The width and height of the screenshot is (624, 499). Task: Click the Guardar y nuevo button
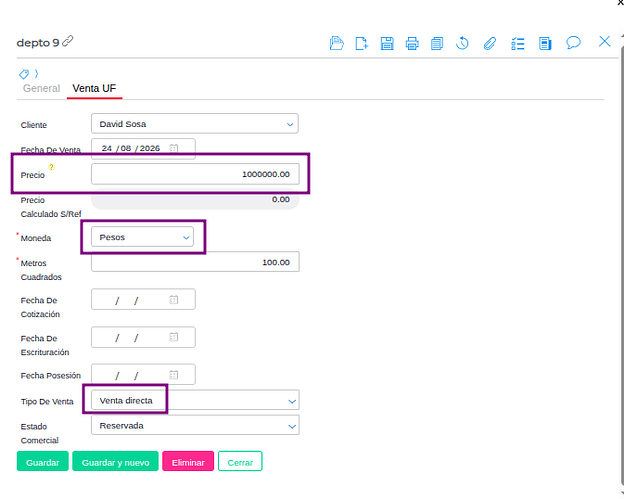point(115,462)
